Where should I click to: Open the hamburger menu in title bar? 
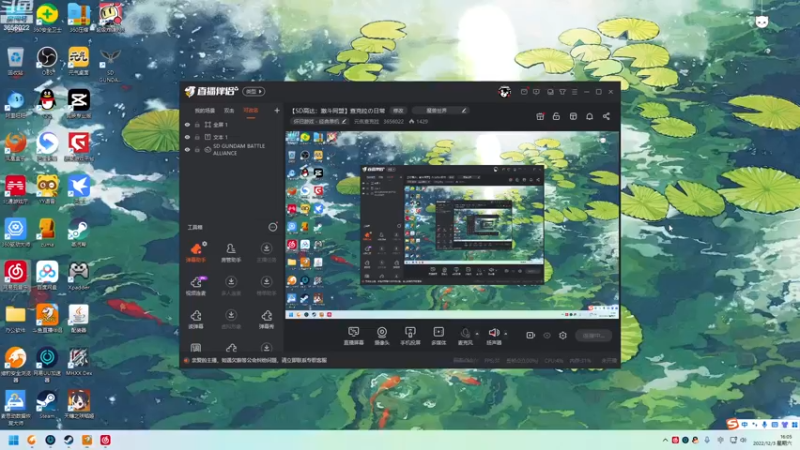pos(574,92)
